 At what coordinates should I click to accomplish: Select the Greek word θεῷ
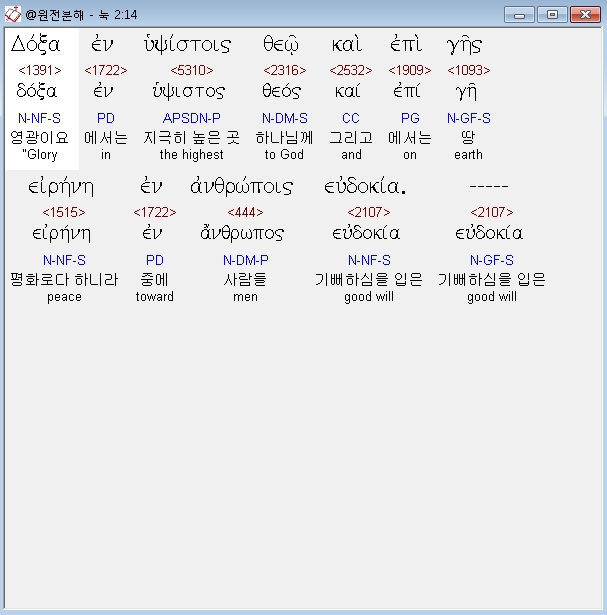(x=281, y=44)
